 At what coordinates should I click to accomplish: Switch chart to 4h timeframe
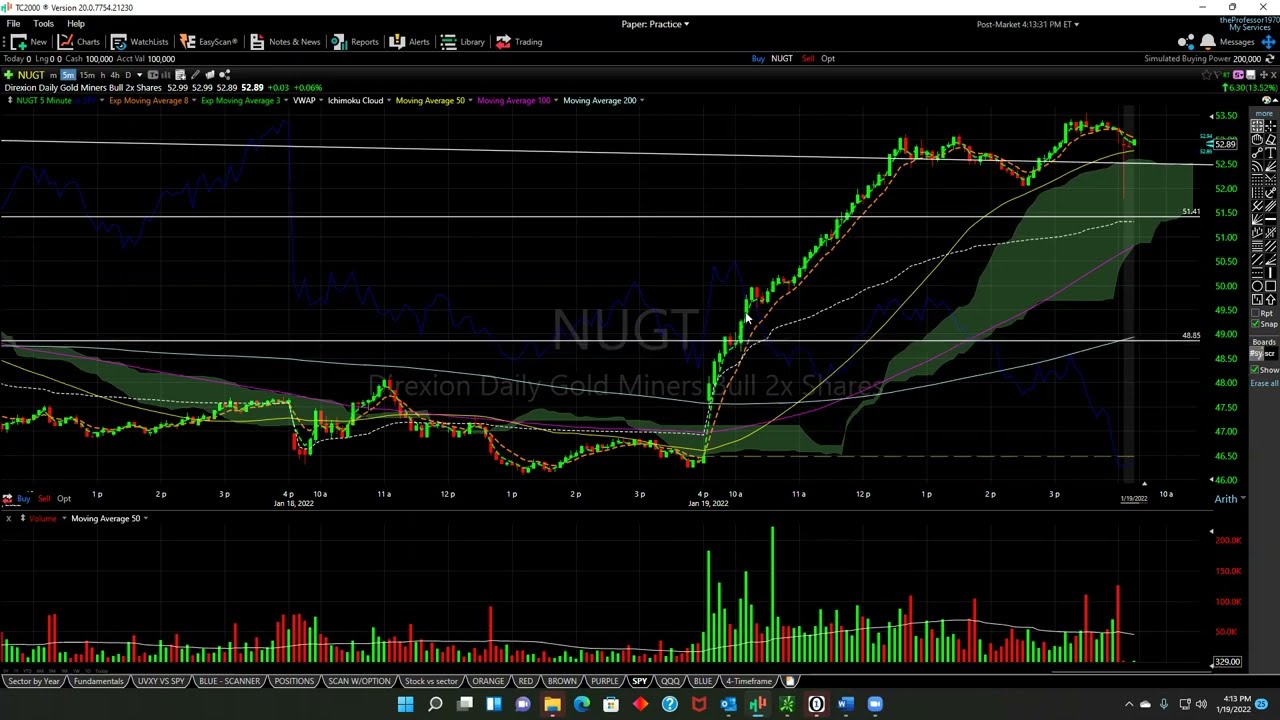[x=115, y=75]
